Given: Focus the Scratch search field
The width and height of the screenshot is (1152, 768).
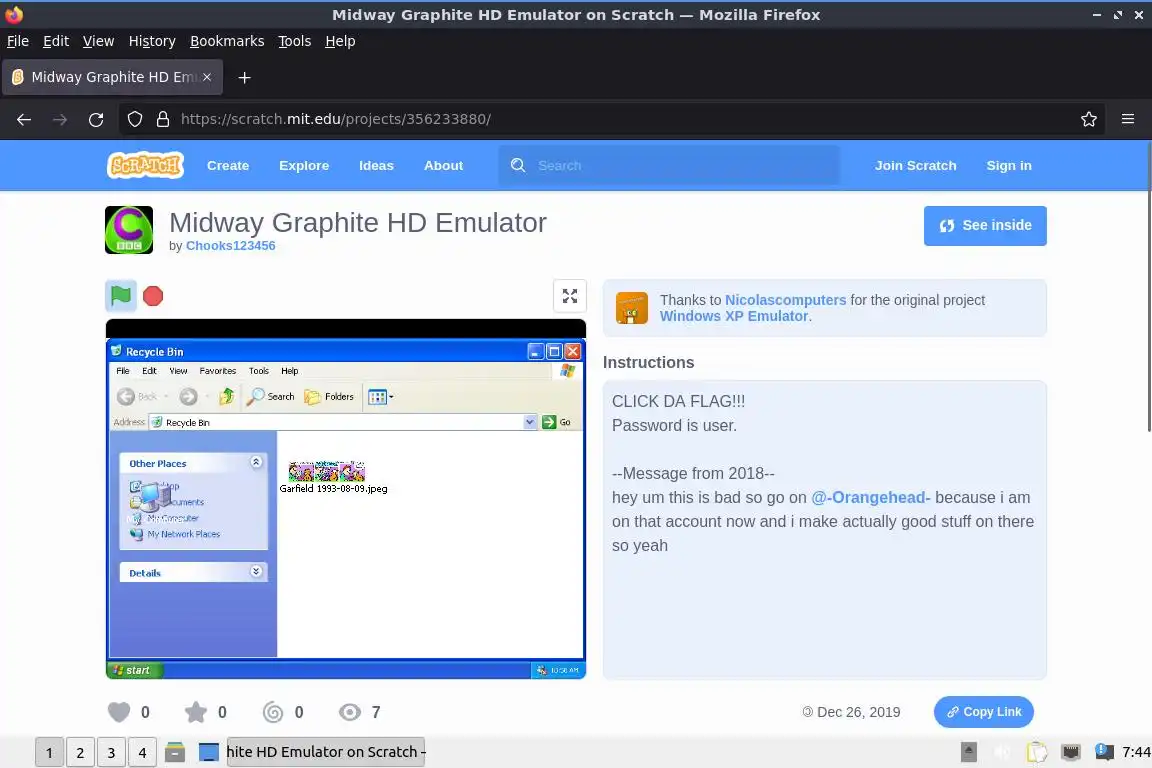Looking at the screenshot, I should 669,165.
